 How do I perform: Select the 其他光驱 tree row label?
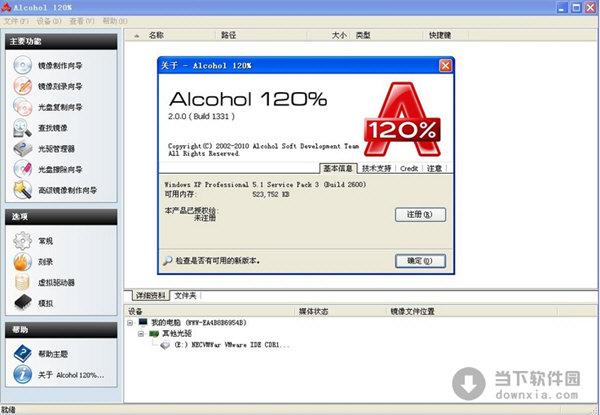[177, 334]
